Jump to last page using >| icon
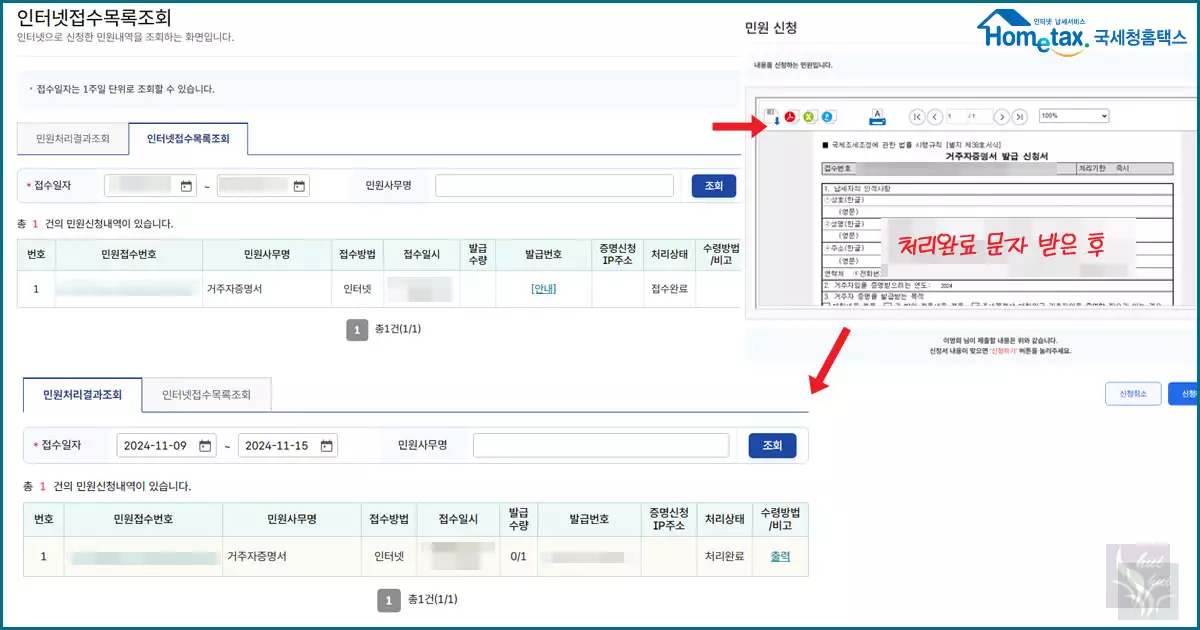 tap(1020, 117)
